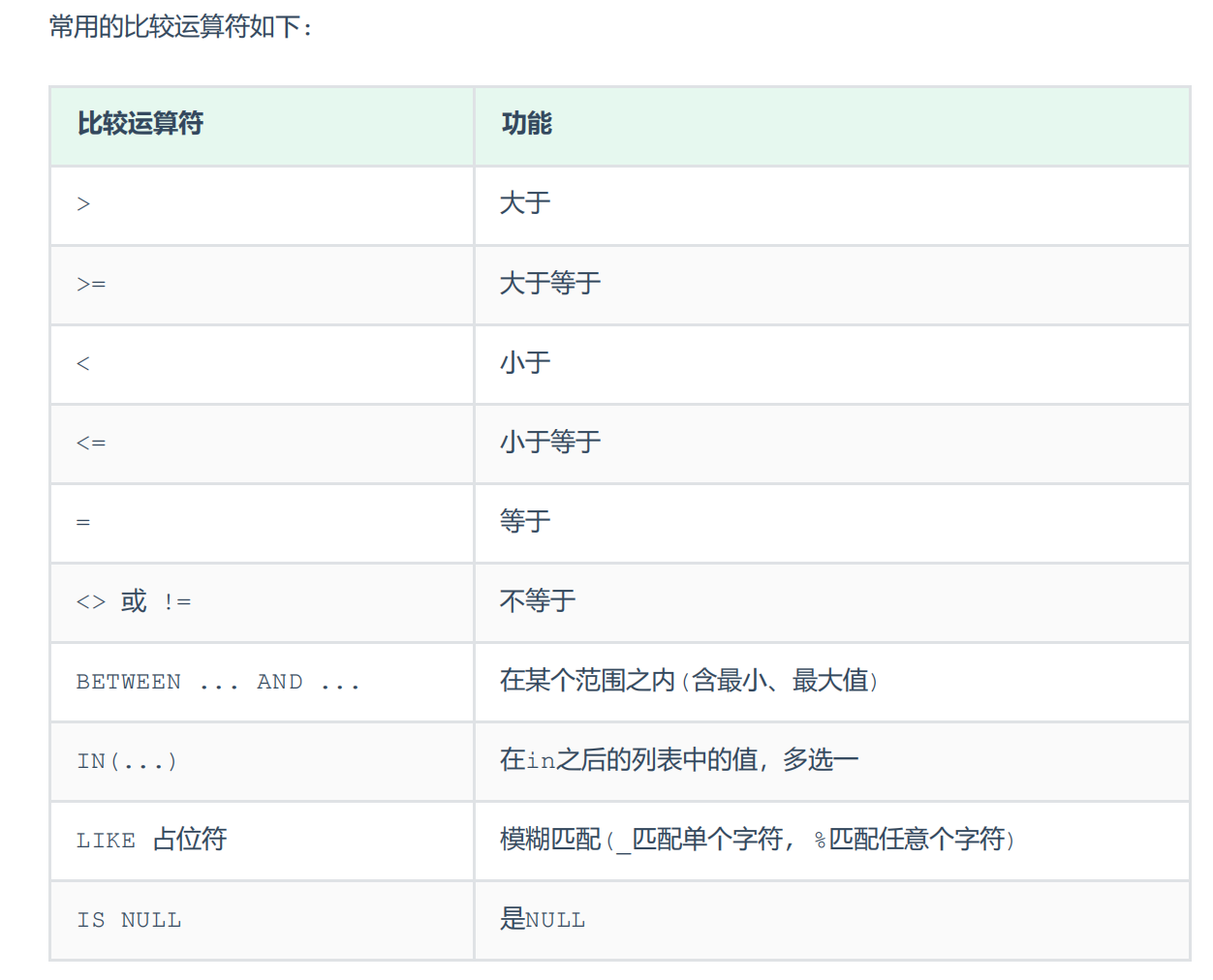Click the <= operator cell
Image resolution: width=1213 pixels, height=980 pixels.
[x=262, y=444]
